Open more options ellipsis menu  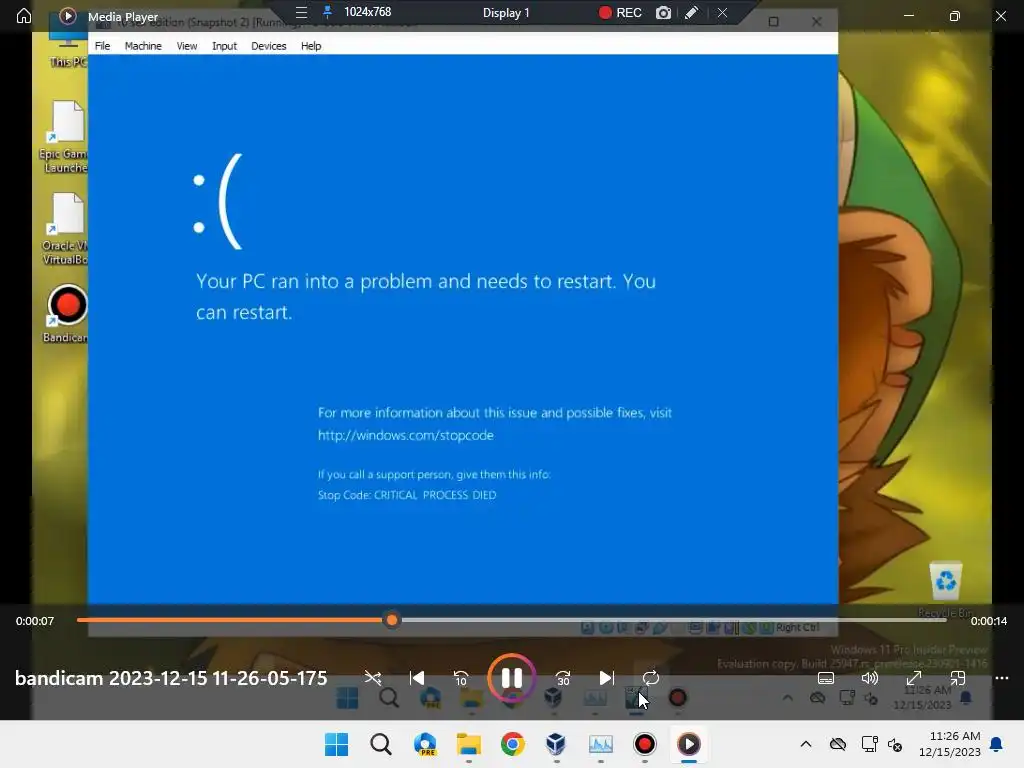point(1002,678)
